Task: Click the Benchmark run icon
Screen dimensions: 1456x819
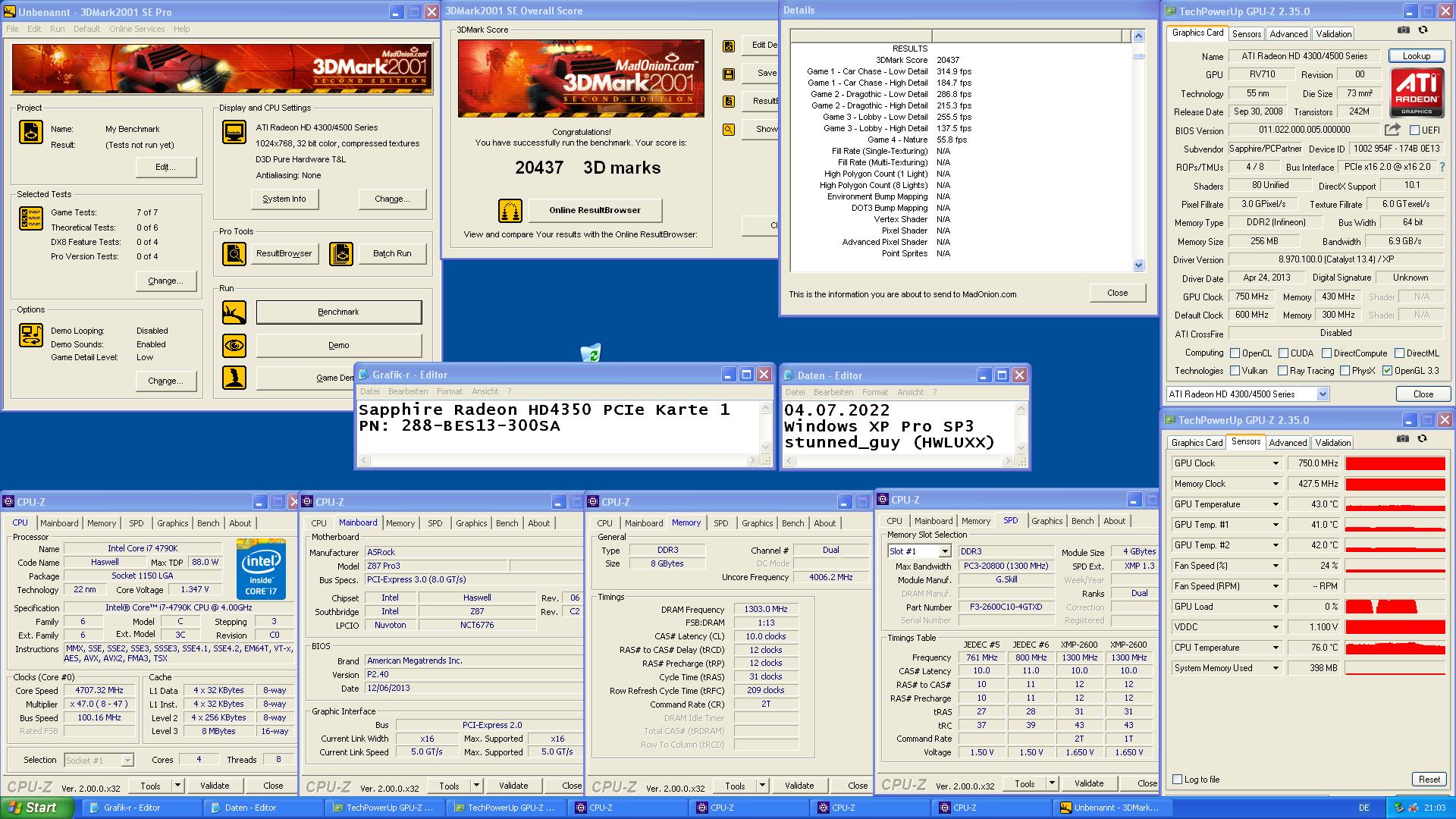Action: tap(234, 312)
